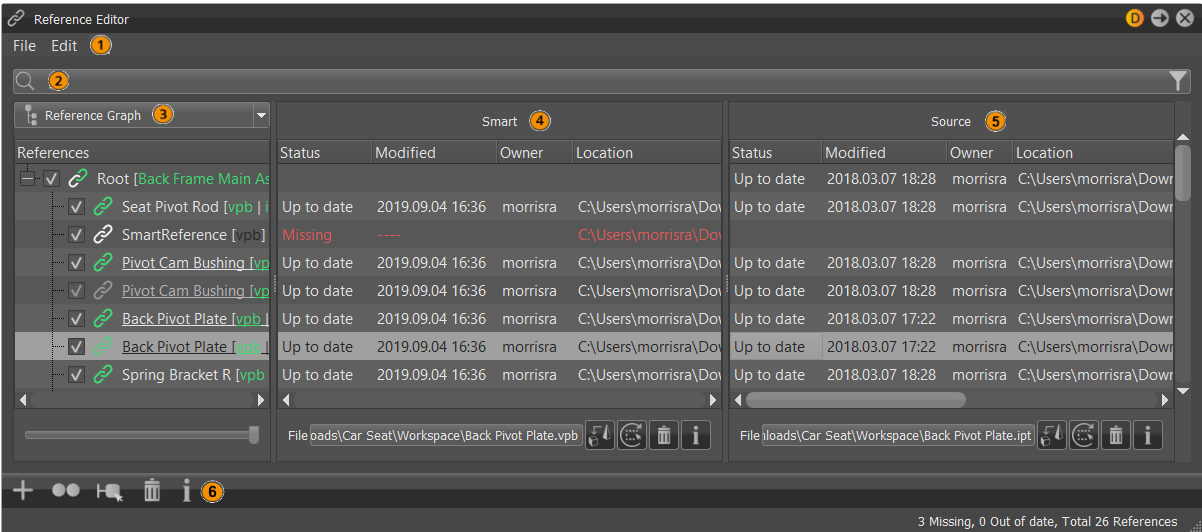Image resolution: width=1202 pixels, height=532 pixels.
Task: Click the link icon of Seat Pivot Rod
Action: 103,207
